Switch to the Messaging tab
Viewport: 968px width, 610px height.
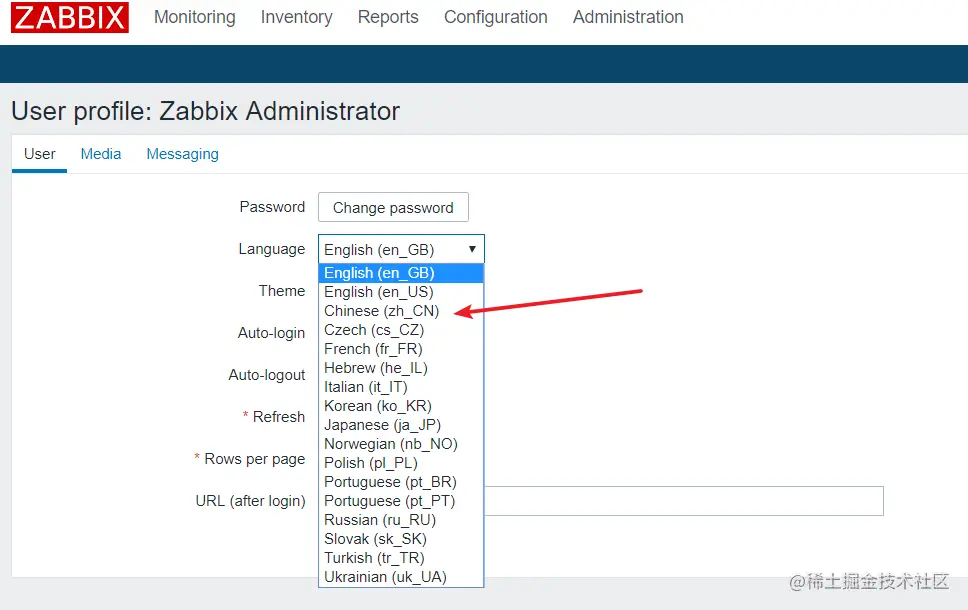coord(182,154)
